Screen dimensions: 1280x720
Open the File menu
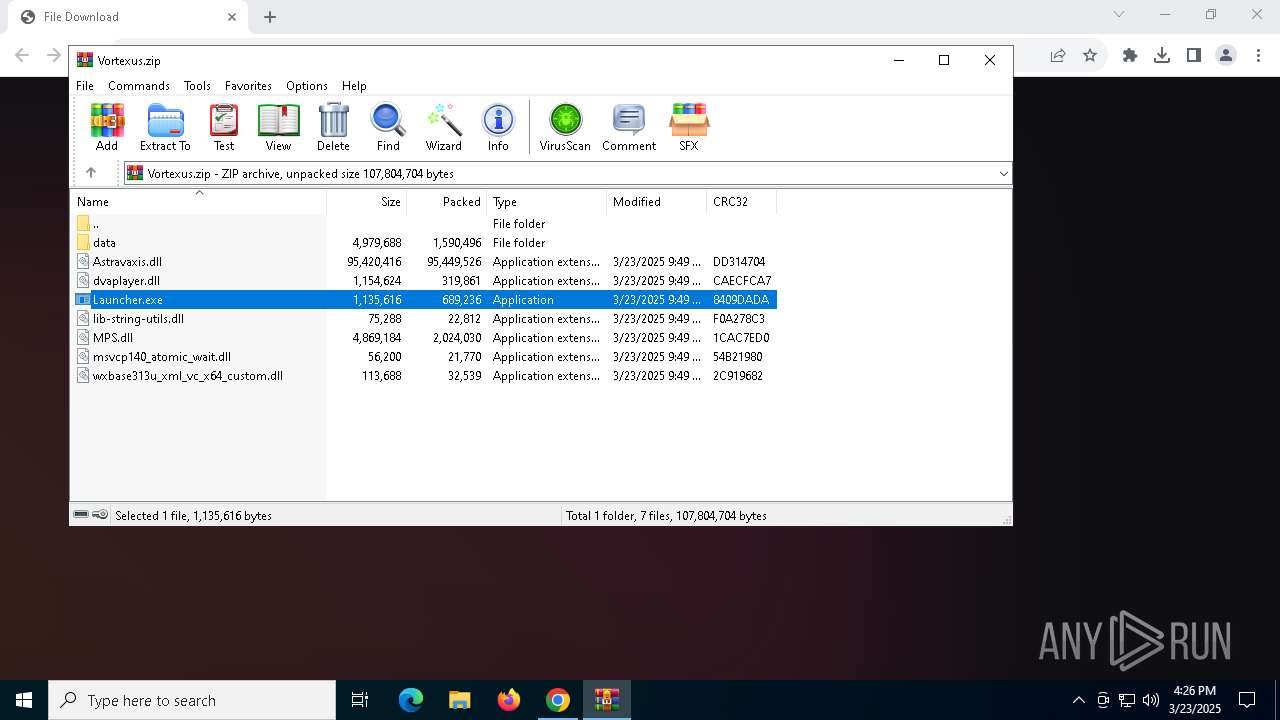(x=85, y=86)
